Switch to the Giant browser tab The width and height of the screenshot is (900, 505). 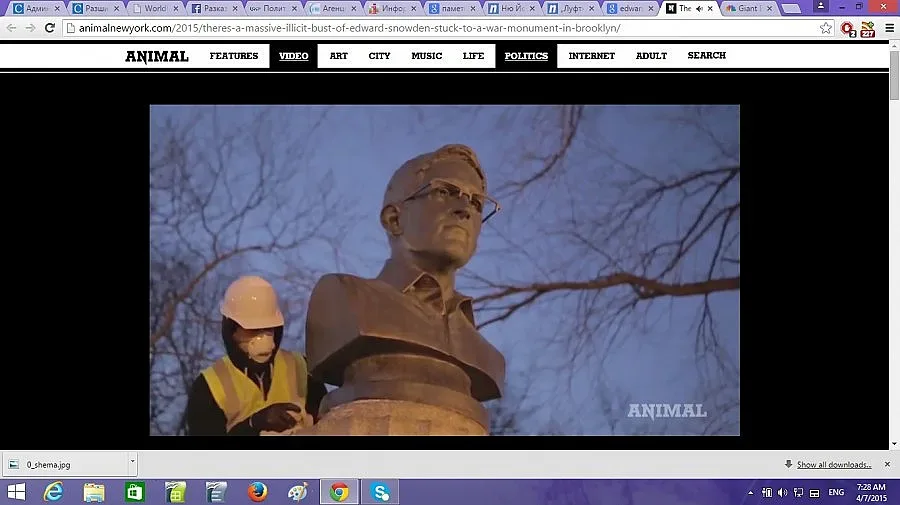(x=750, y=8)
